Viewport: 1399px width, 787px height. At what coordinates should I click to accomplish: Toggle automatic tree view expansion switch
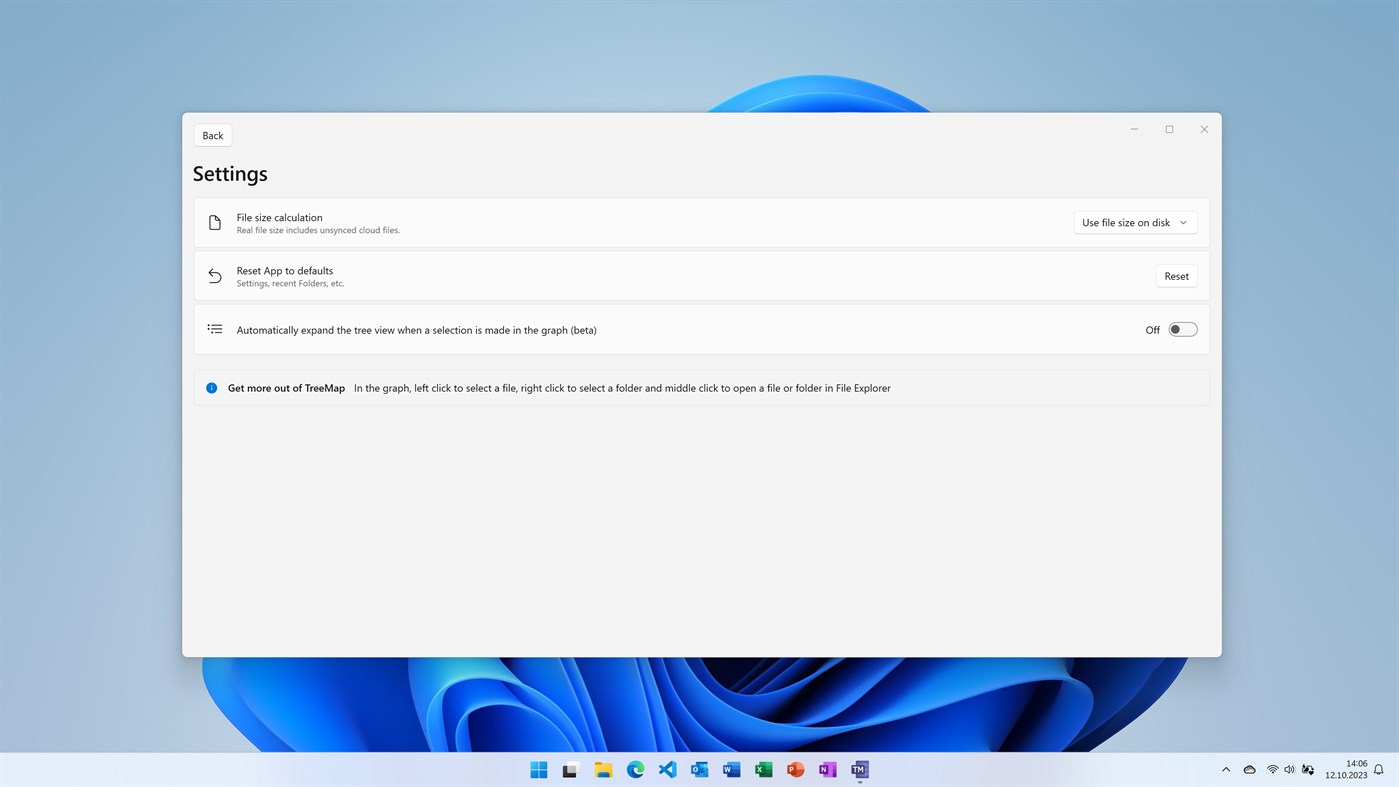pos(1183,330)
